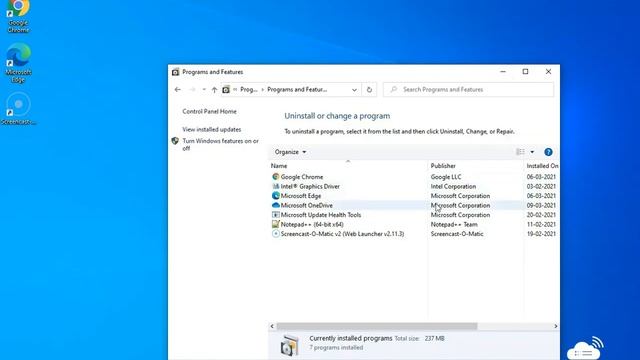640x360 pixels.
Task: Select Microsoft OneDrive entry
Action: point(307,205)
